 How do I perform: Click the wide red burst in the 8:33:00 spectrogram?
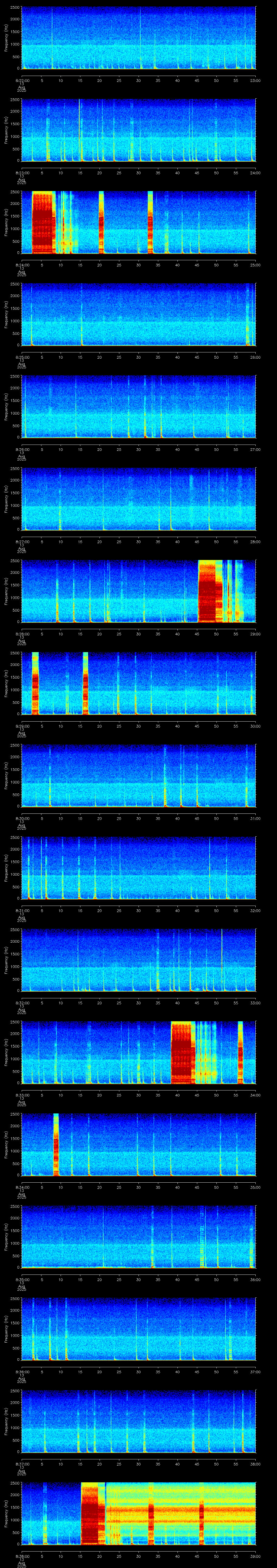[183, 1052]
